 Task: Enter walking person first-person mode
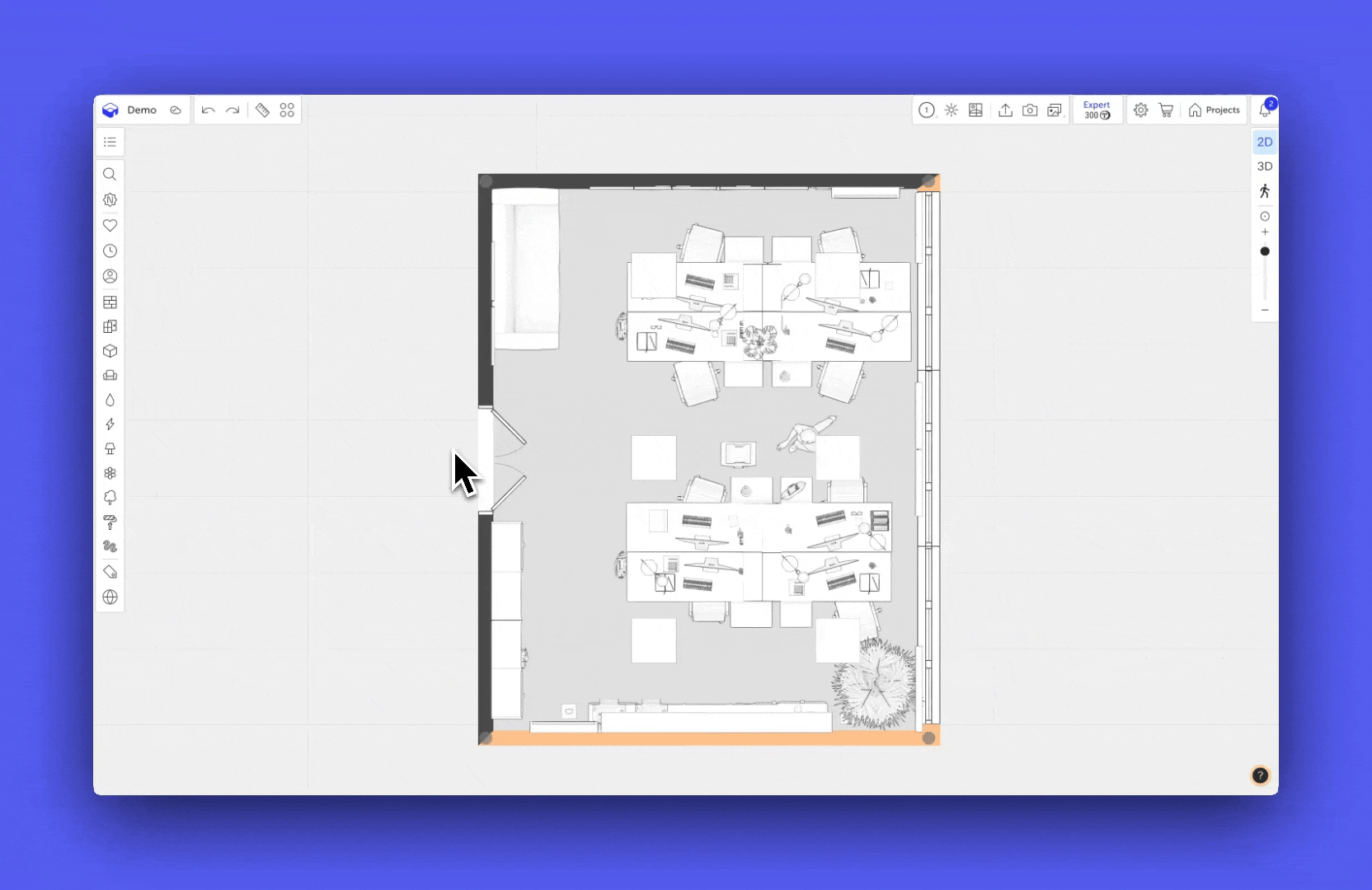point(1265,191)
